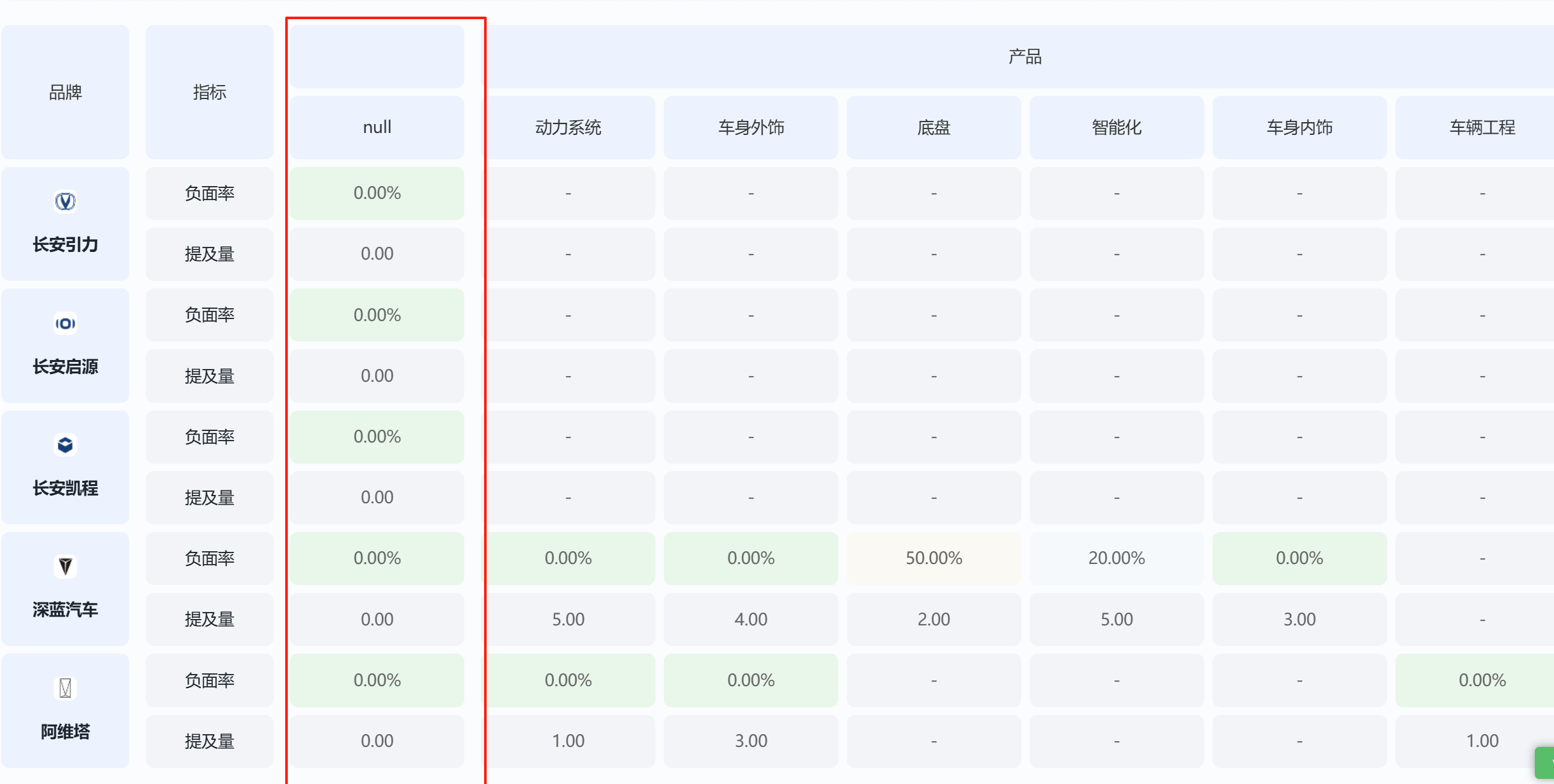This screenshot has width=1554, height=784.
Task: Click the 车身外饰 column header
Action: (751, 127)
